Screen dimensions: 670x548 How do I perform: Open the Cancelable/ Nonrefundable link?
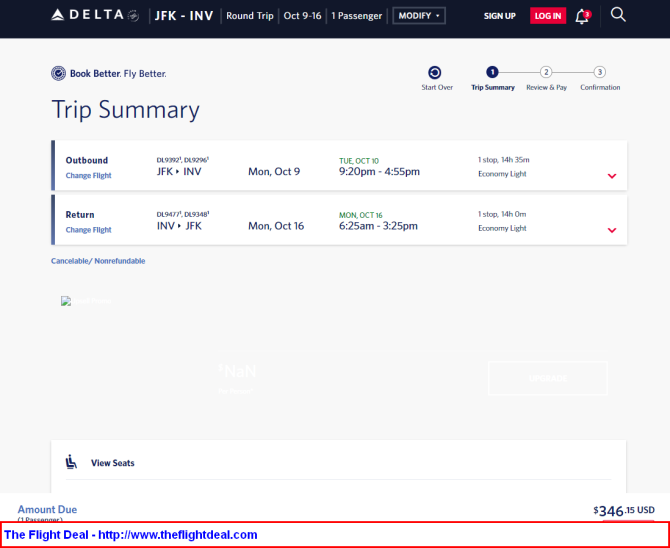(98, 261)
